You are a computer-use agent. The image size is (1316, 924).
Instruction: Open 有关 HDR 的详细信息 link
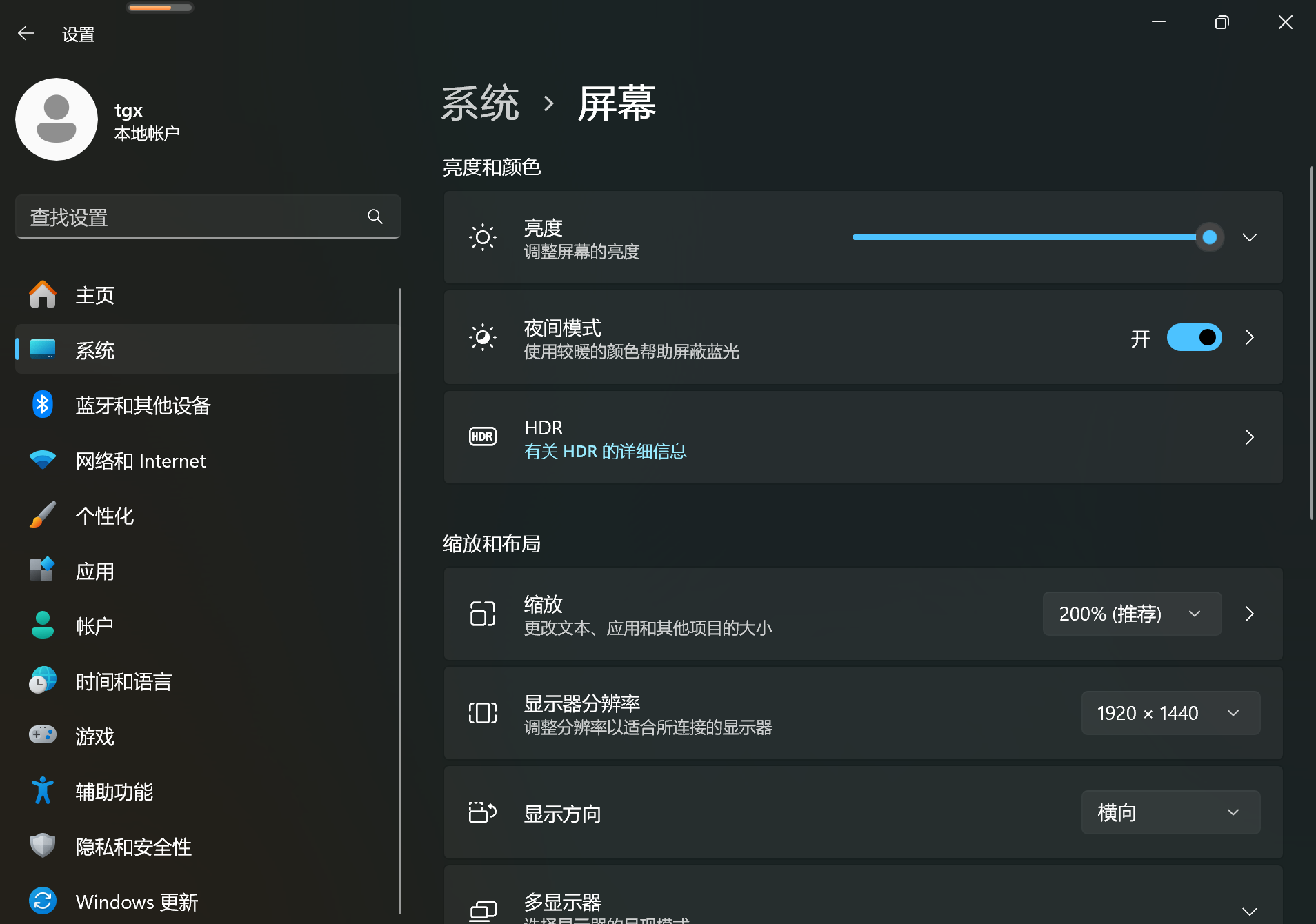tap(606, 452)
